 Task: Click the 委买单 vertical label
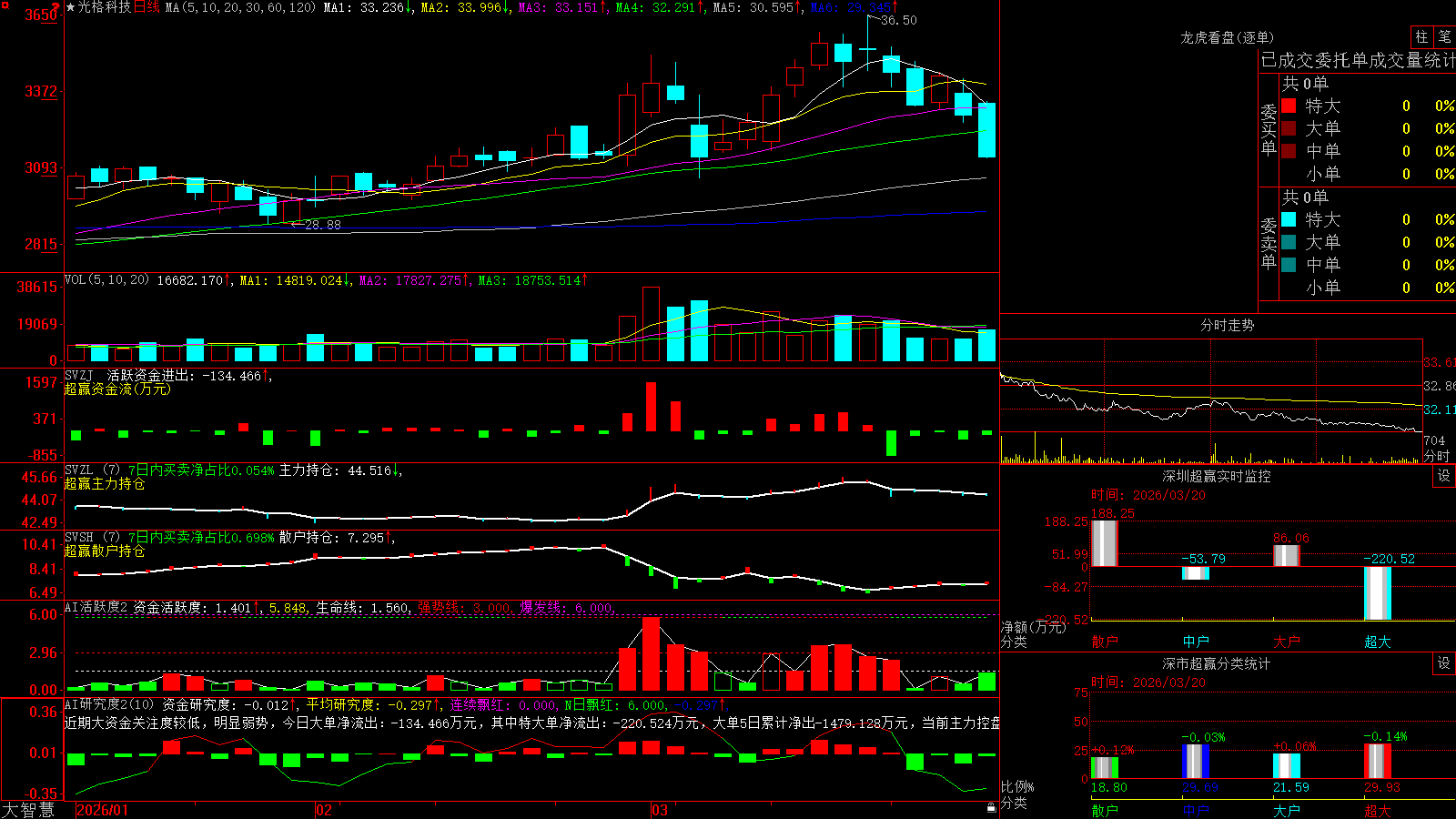point(1269,130)
